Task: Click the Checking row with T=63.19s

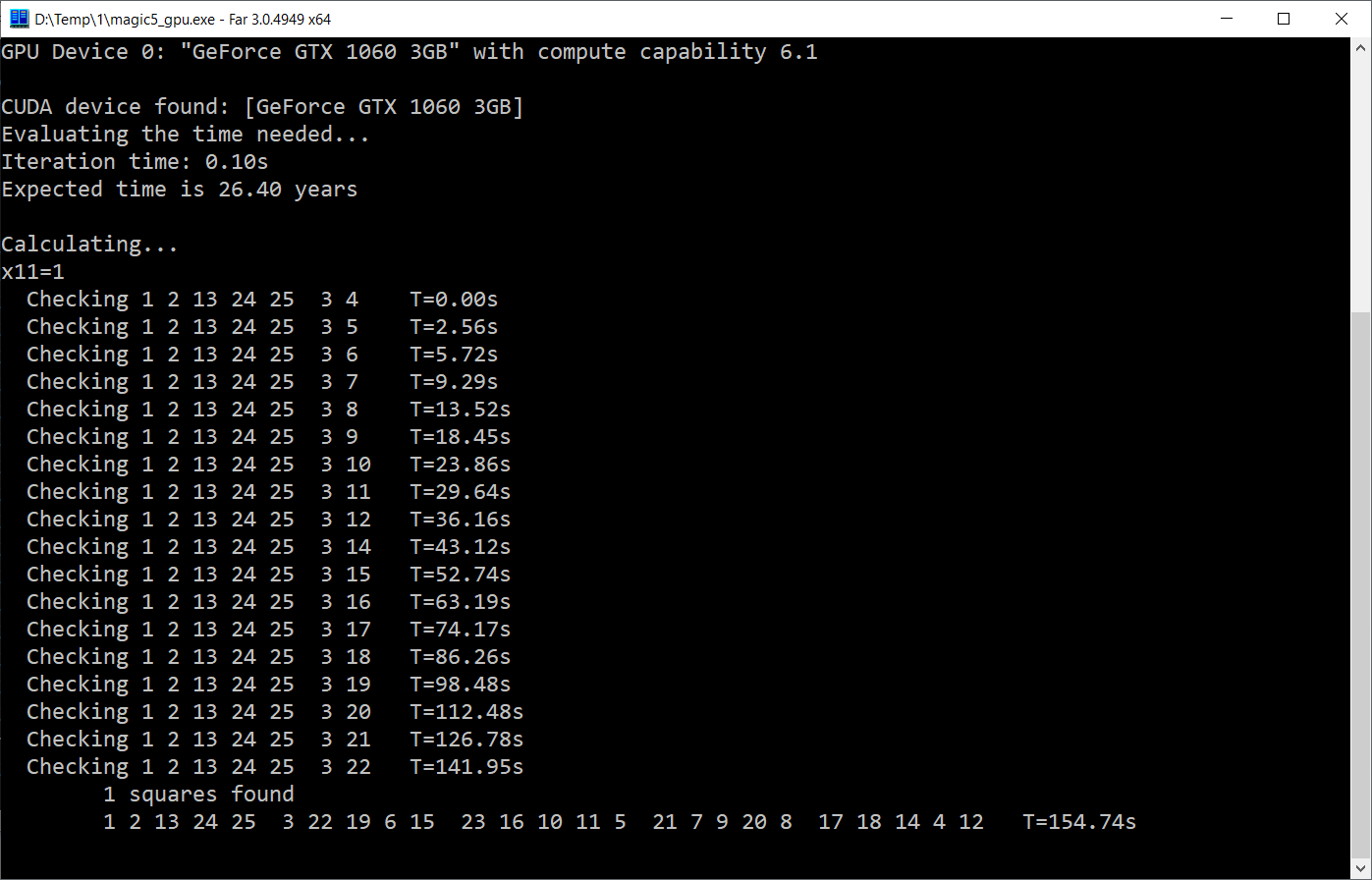Action: (269, 602)
